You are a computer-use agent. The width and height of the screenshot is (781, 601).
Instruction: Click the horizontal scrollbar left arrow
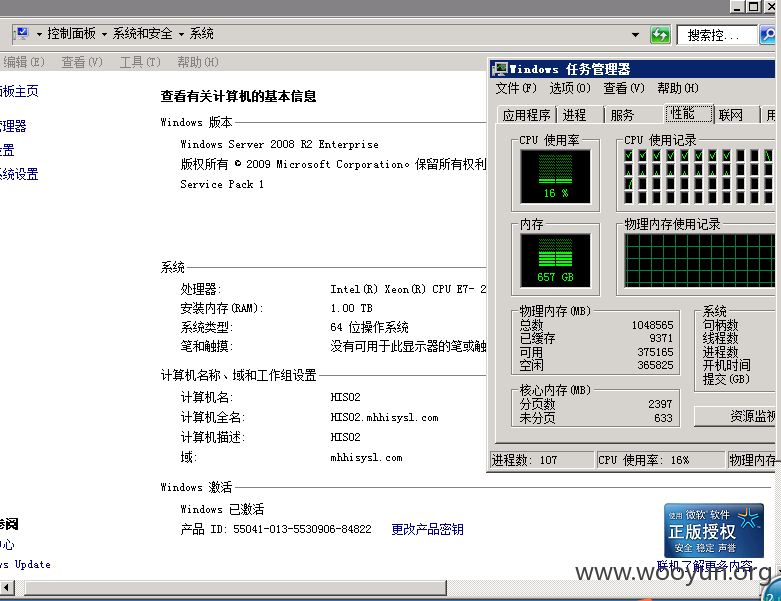pos(7,588)
